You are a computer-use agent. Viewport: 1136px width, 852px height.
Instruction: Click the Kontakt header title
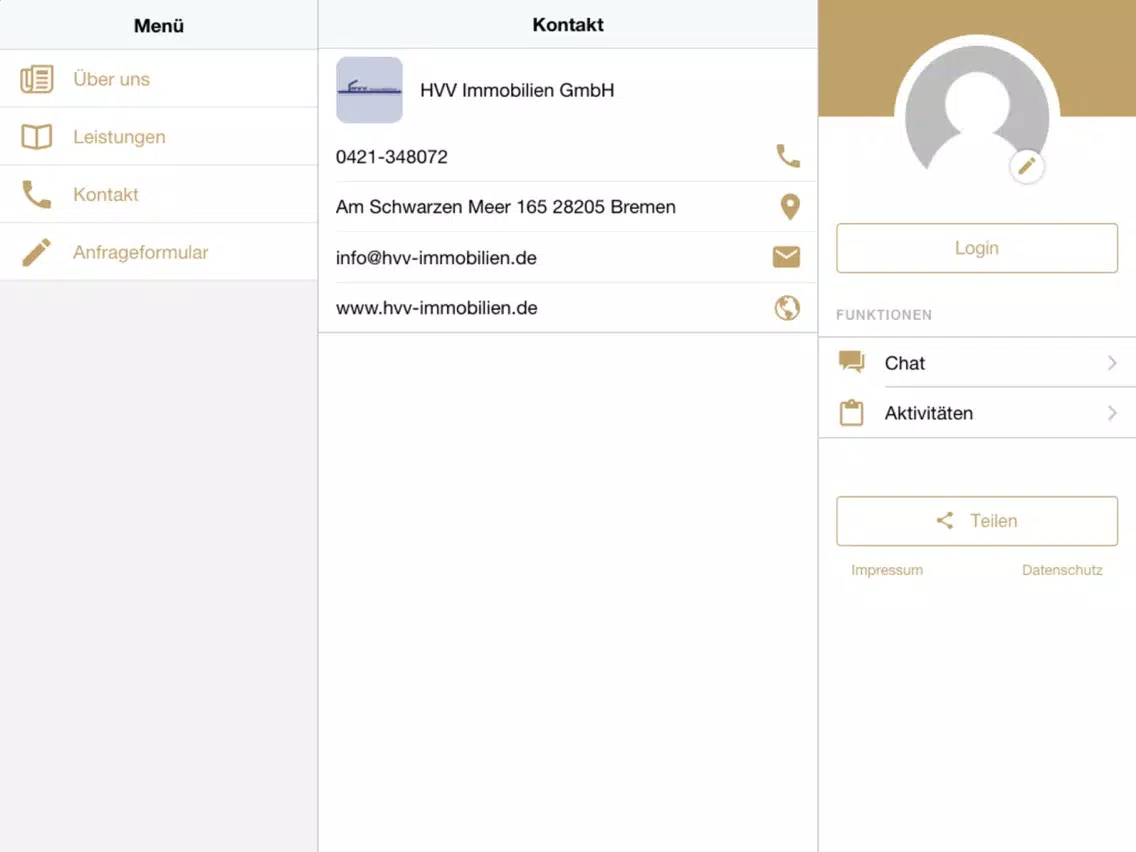click(568, 25)
